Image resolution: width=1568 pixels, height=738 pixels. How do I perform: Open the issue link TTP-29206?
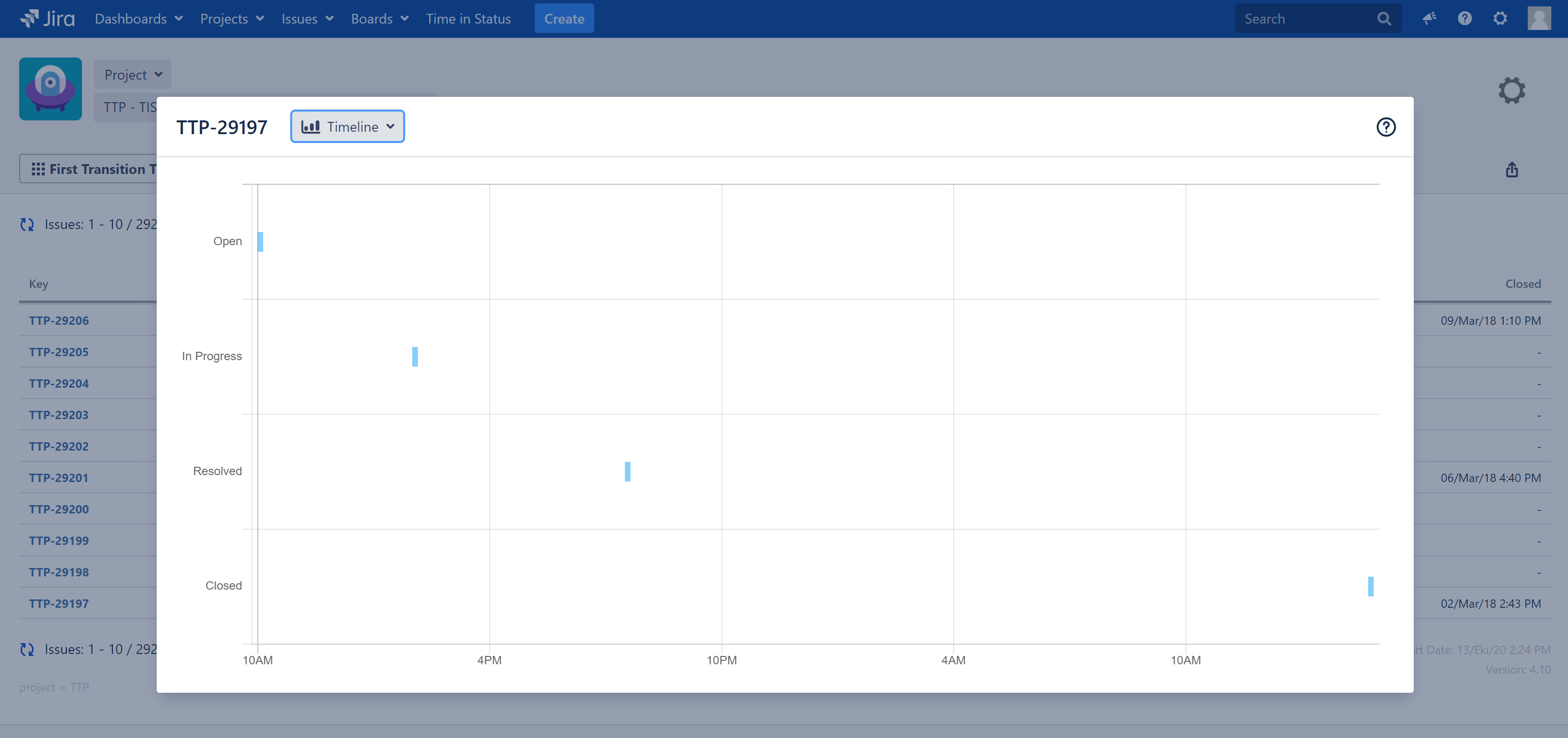59,320
